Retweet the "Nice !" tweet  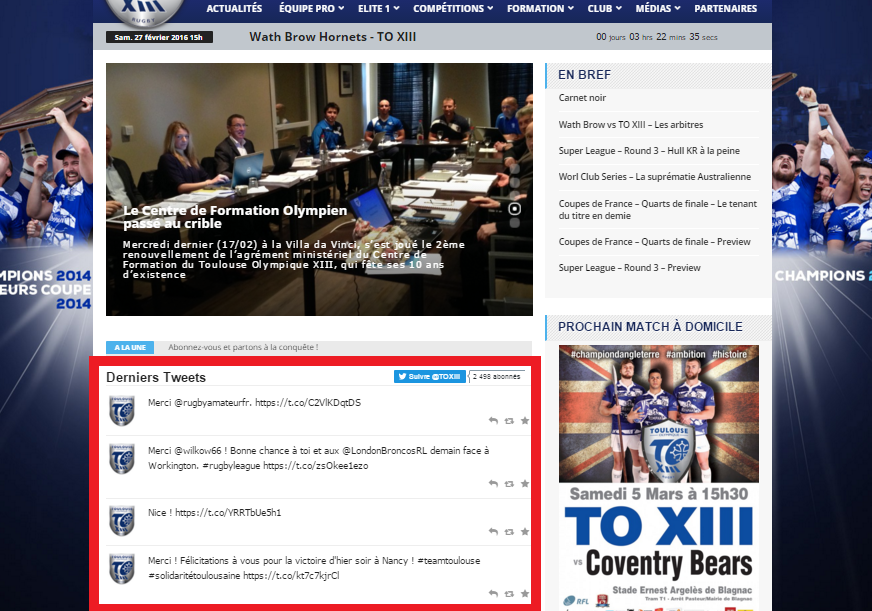tap(509, 531)
